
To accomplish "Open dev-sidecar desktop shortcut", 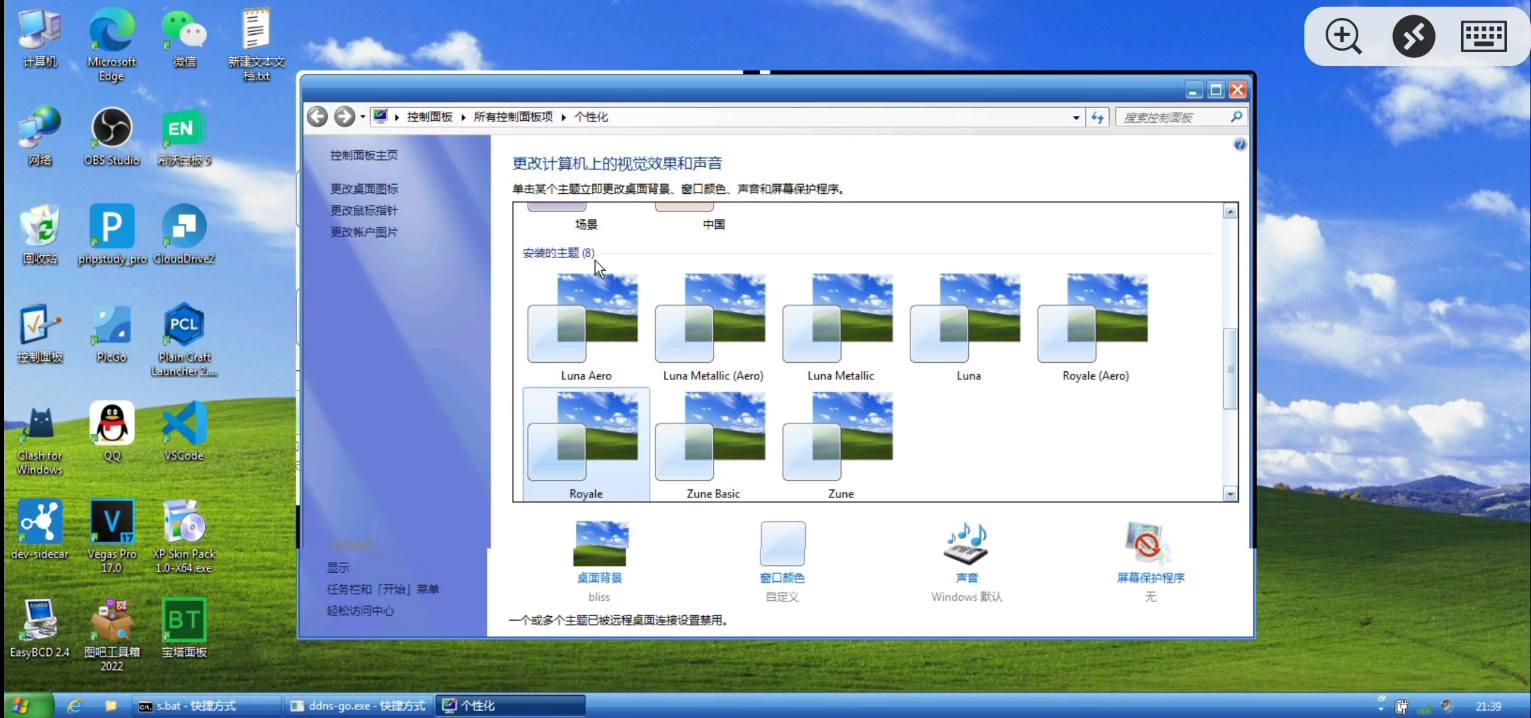I will (40, 529).
